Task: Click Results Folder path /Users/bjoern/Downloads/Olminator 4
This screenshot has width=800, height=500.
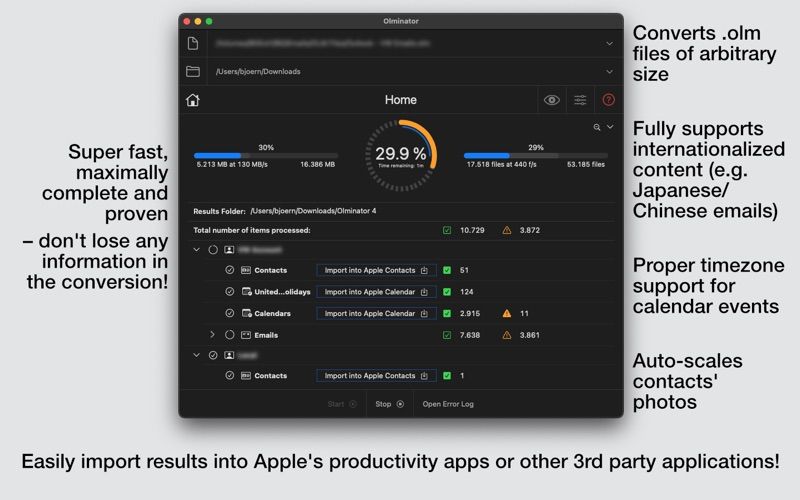Action: [313, 211]
